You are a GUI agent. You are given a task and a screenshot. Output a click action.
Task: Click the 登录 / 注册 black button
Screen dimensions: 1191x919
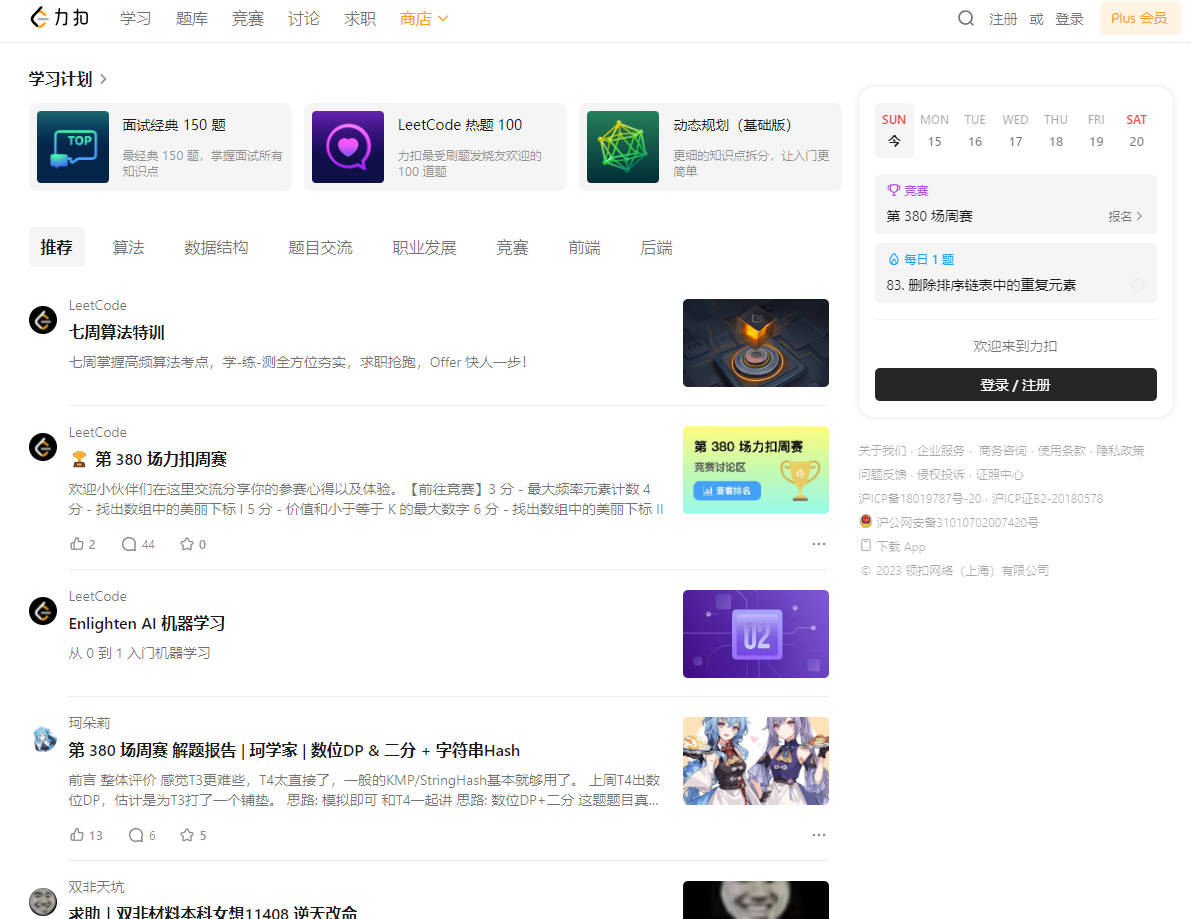tap(1016, 384)
